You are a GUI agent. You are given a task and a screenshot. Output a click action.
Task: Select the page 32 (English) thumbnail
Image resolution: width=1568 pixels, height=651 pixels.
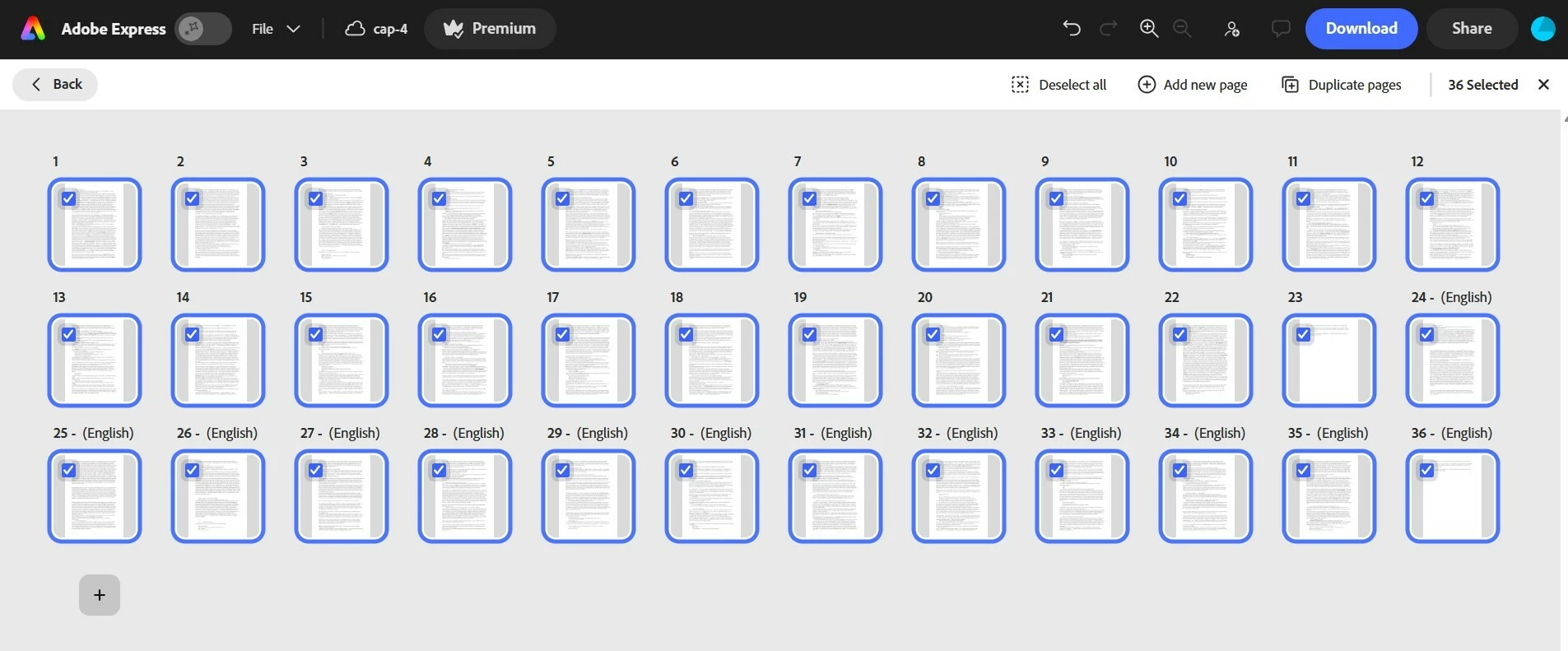click(x=959, y=496)
